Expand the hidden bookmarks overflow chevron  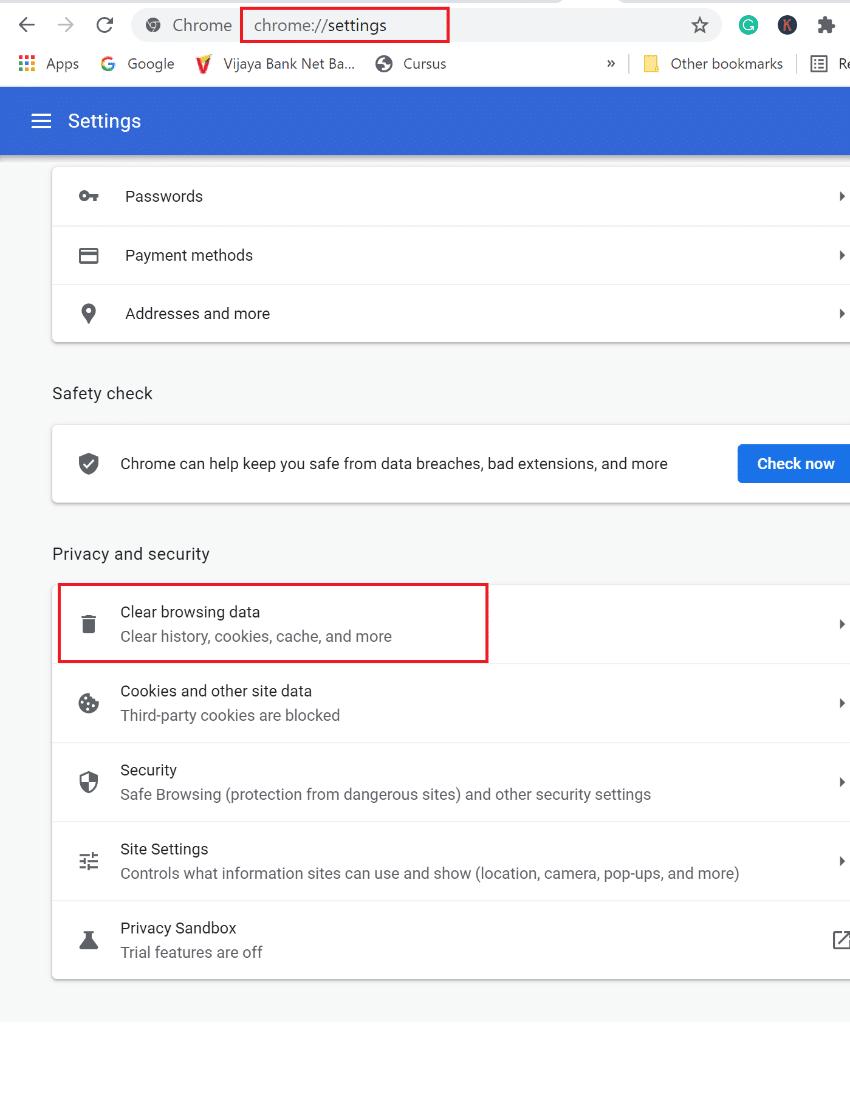tap(611, 63)
